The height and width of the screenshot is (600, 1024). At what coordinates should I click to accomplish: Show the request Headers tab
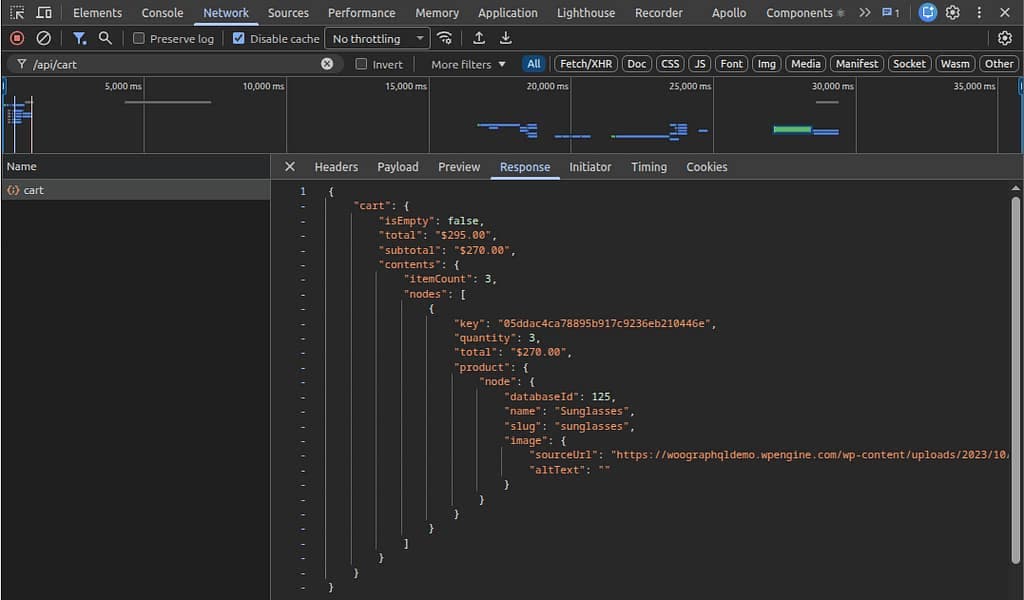click(336, 166)
